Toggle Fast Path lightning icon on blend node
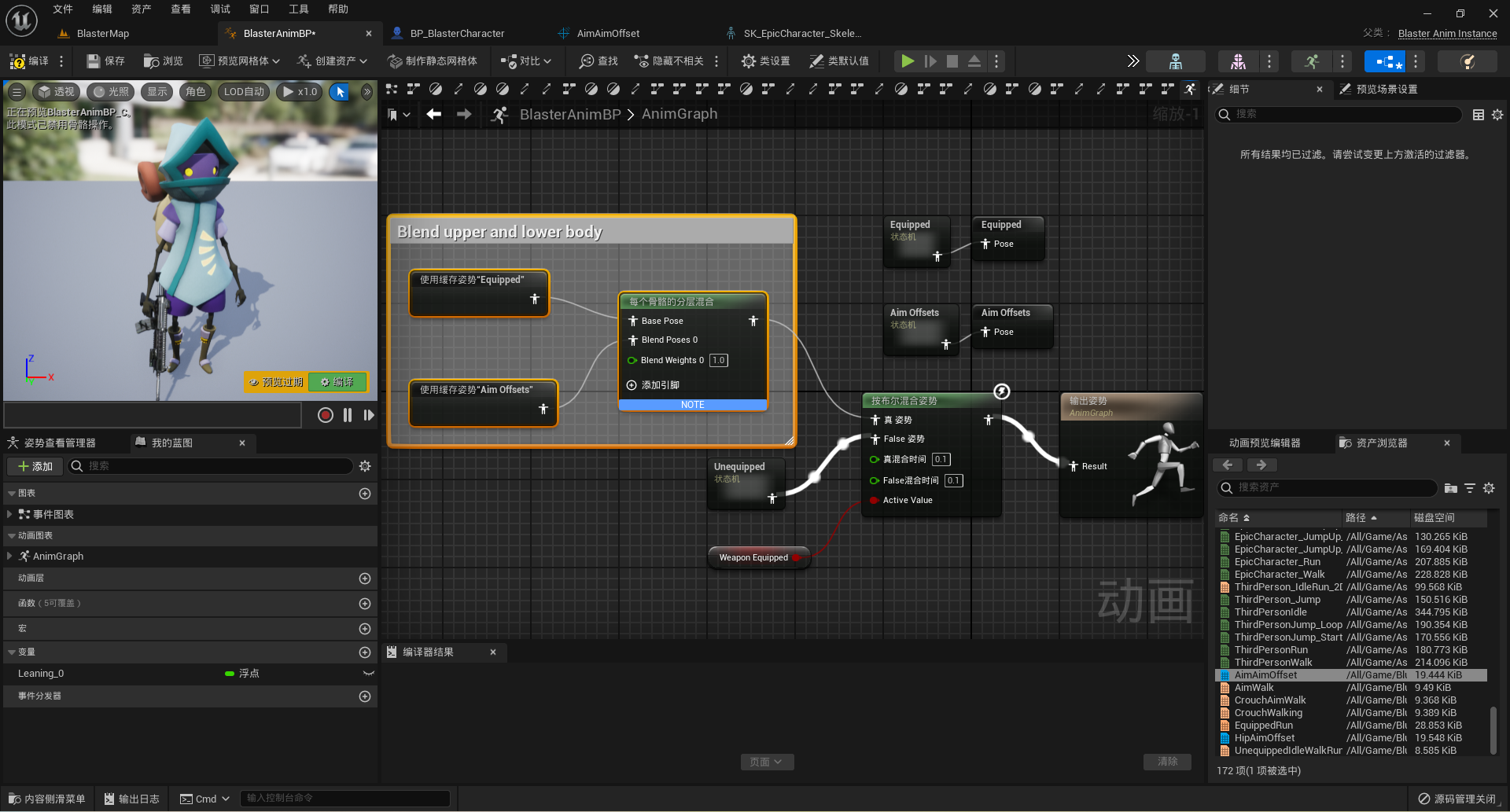The height and width of the screenshot is (812, 1510). 1002,391
